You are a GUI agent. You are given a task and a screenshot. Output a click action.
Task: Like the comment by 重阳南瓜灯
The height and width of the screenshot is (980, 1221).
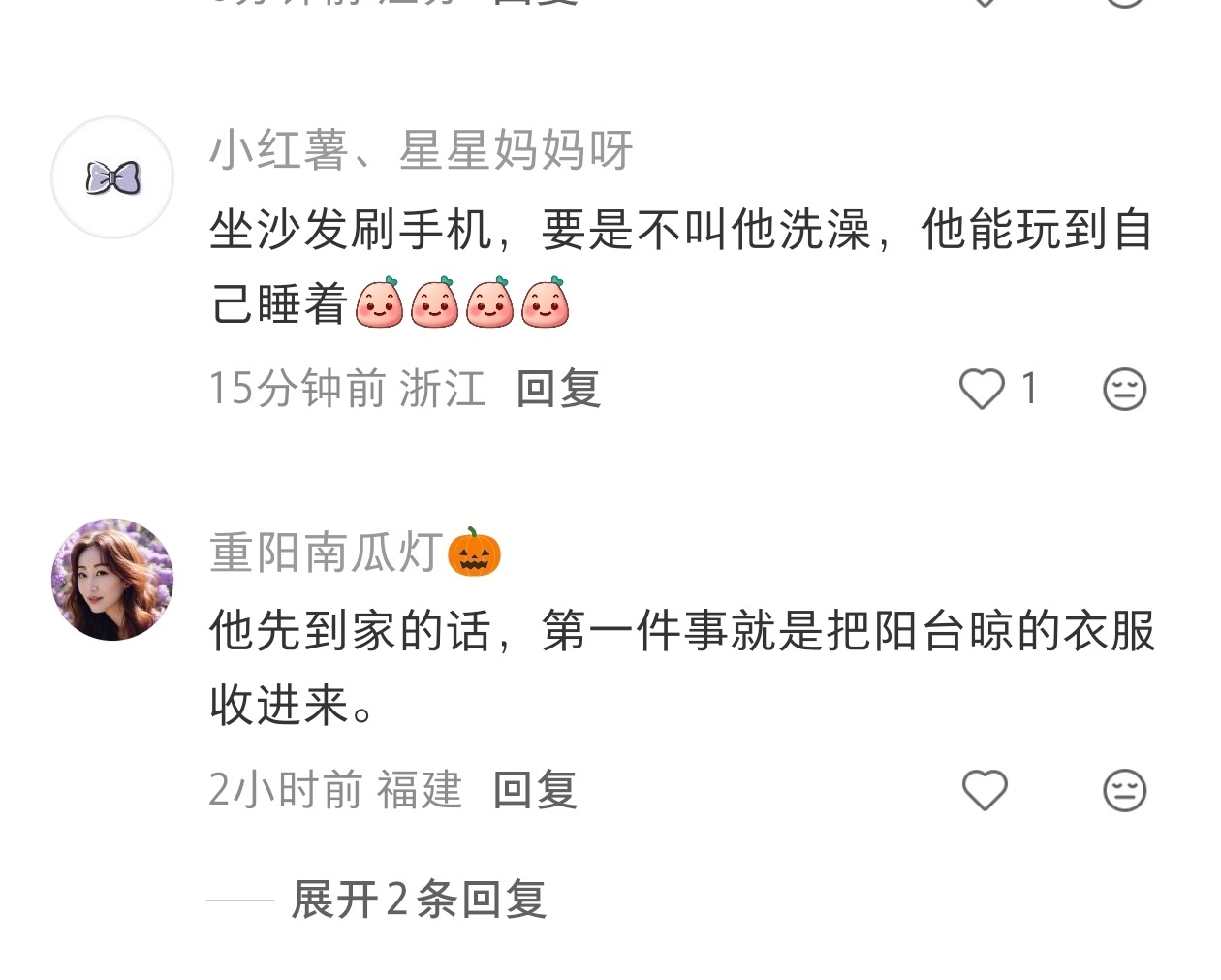(x=985, y=790)
